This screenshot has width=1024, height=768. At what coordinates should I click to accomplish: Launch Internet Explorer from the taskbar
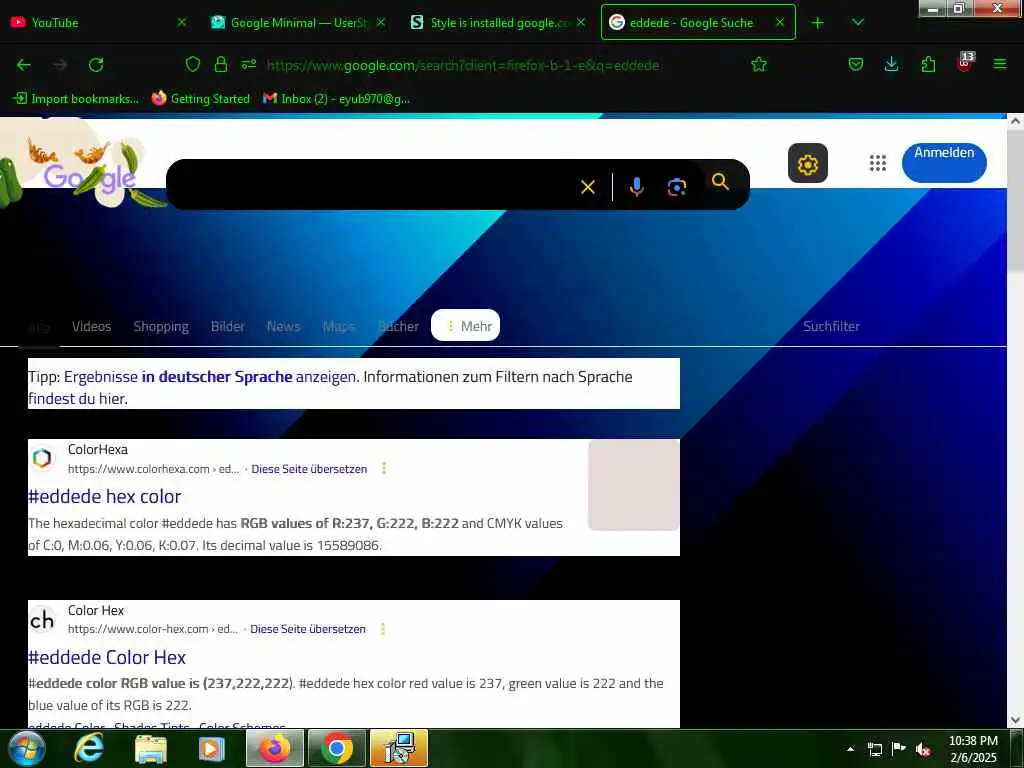[88, 748]
